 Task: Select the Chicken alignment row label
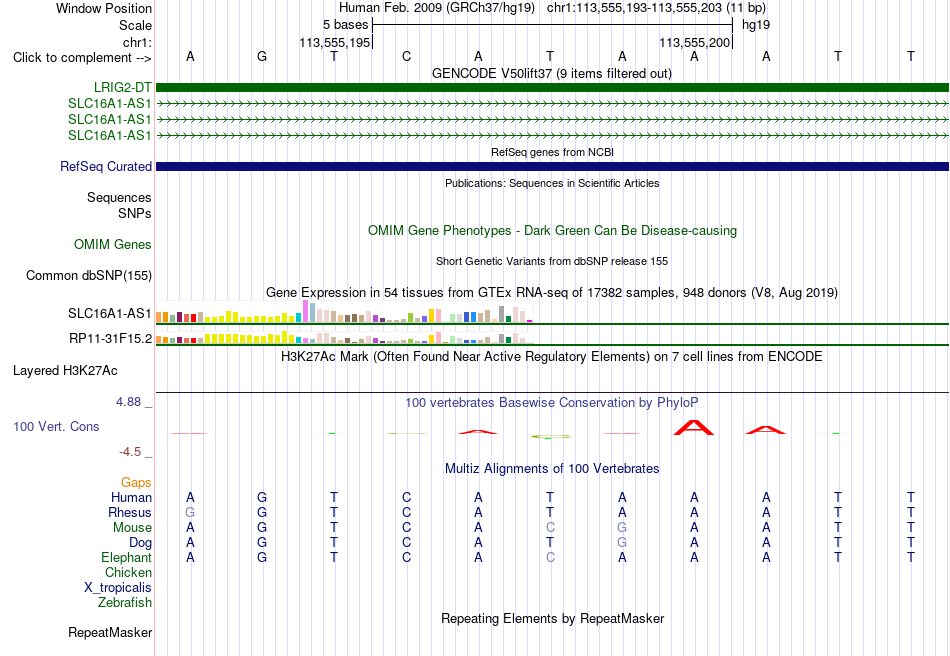[x=128, y=572]
